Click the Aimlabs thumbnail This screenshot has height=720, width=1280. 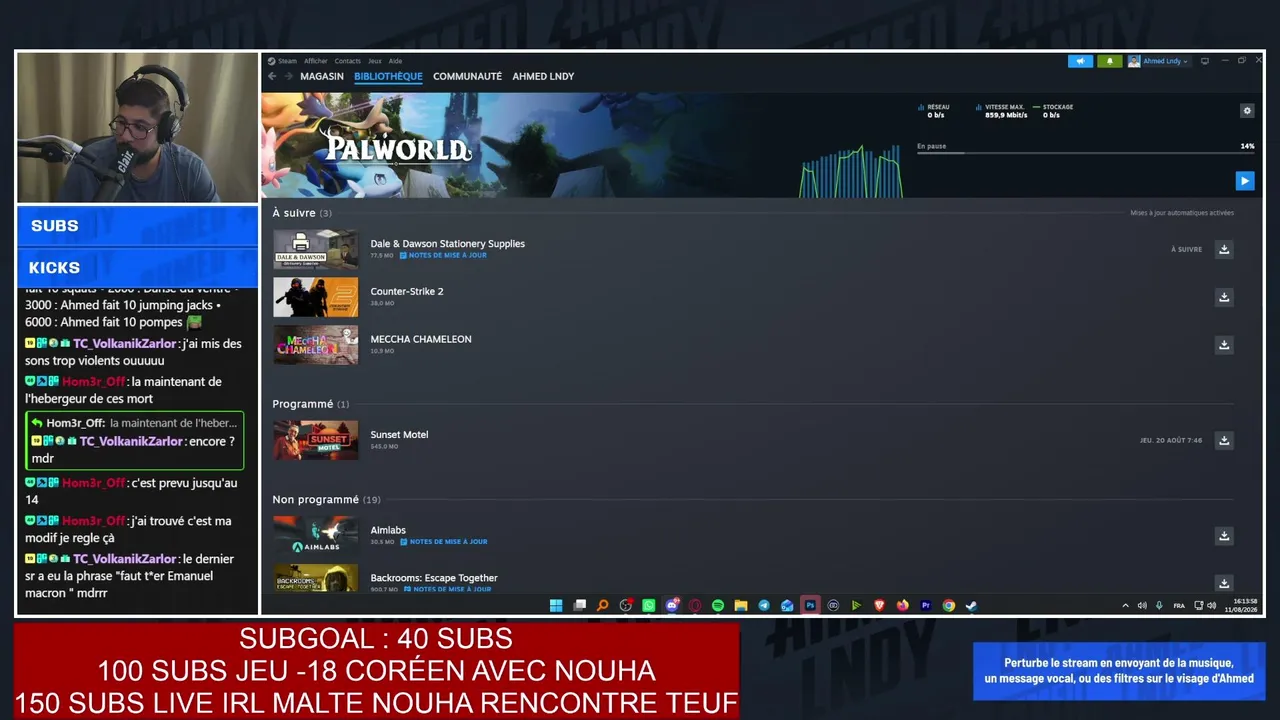(315, 536)
